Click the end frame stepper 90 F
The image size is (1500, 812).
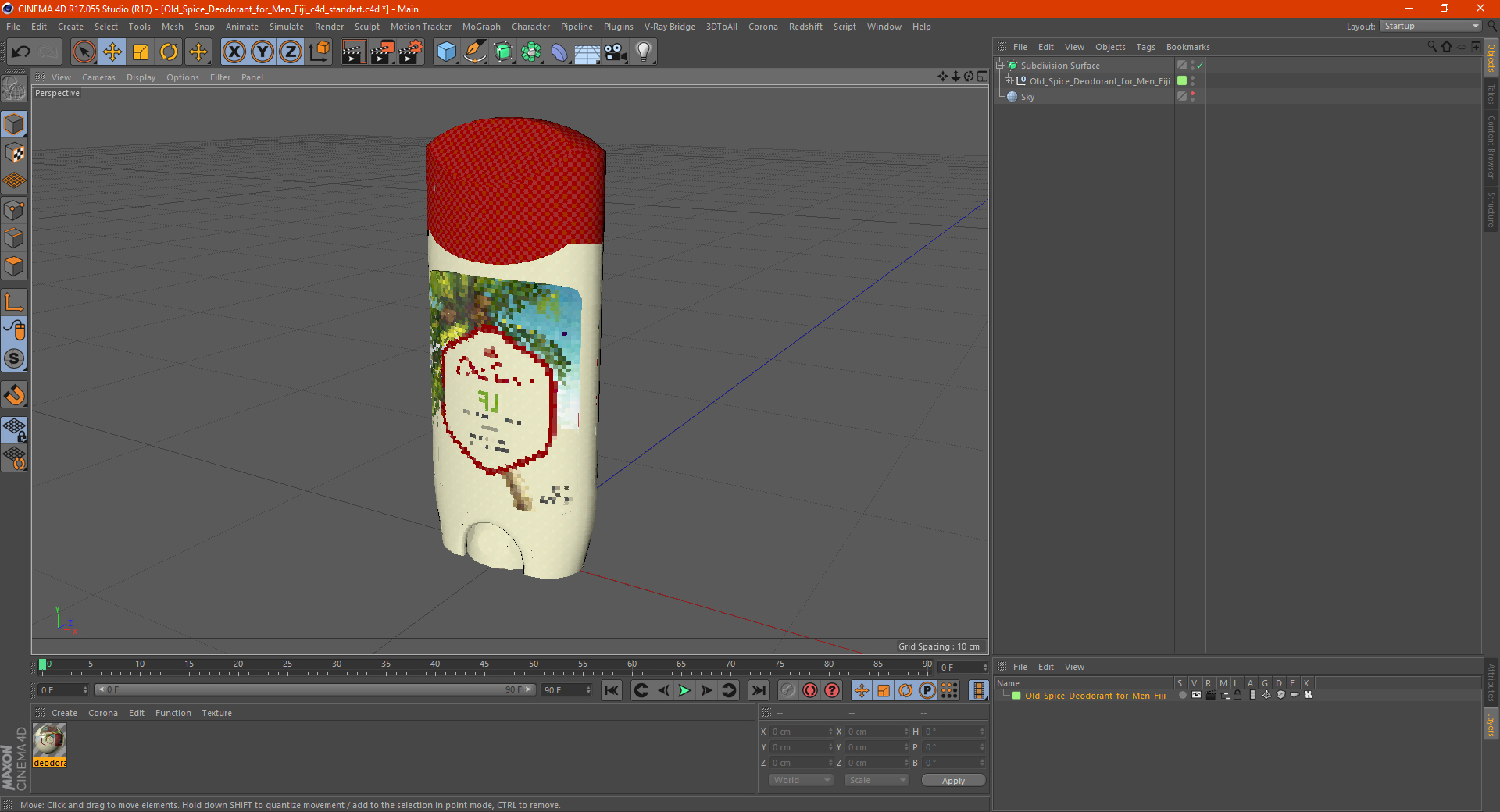pyautogui.click(x=567, y=690)
